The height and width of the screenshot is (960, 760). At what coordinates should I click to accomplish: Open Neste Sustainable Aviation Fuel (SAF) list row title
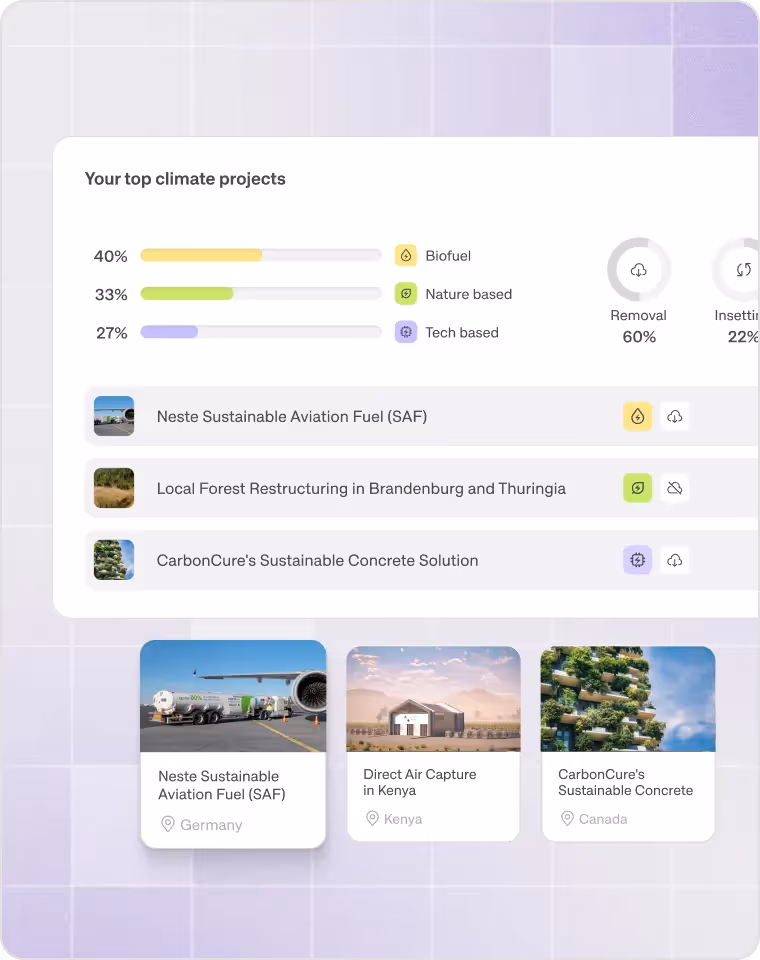[292, 416]
